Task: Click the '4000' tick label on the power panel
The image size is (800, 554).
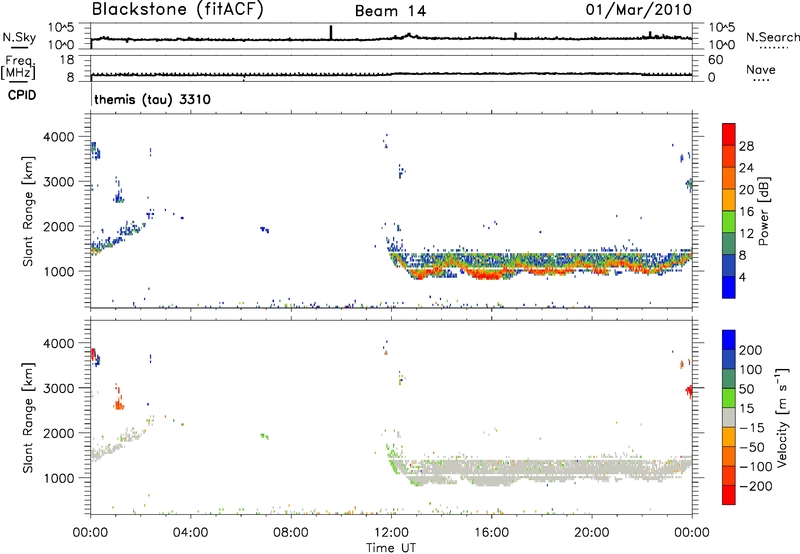Action: pos(59,137)
